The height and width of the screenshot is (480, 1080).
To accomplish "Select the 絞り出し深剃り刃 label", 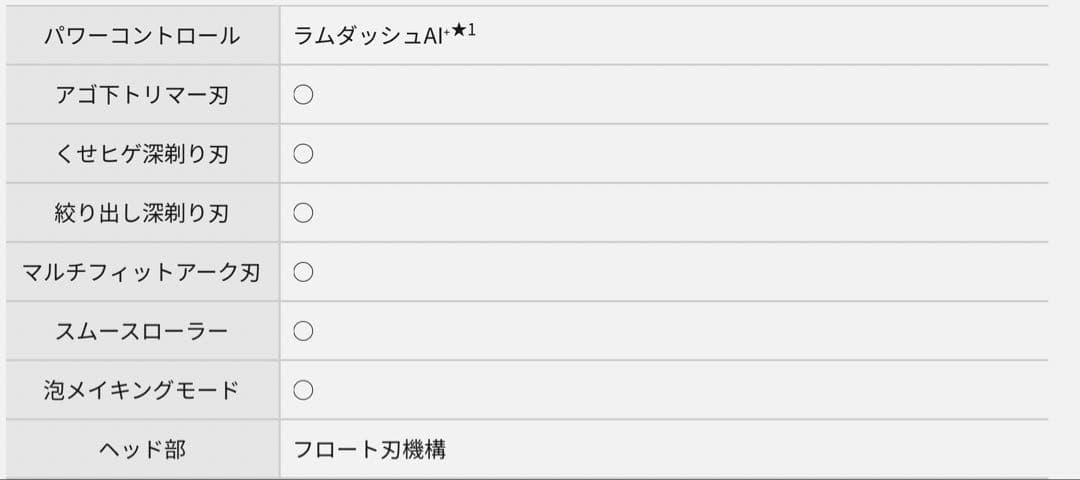I will pos(142,213).
